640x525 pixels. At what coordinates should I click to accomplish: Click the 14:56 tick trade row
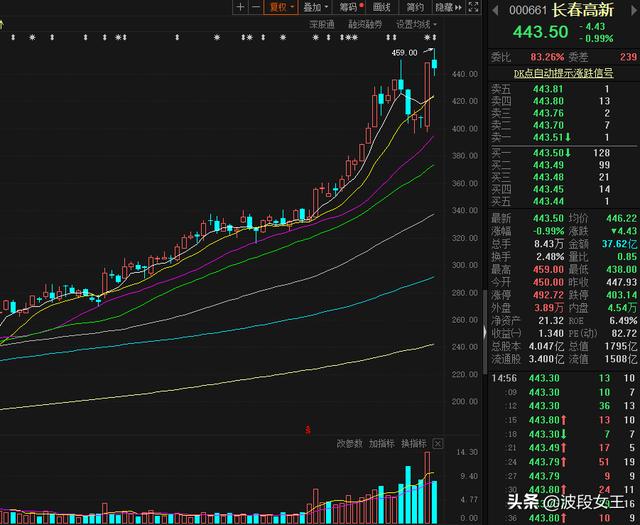pos(563,378)
